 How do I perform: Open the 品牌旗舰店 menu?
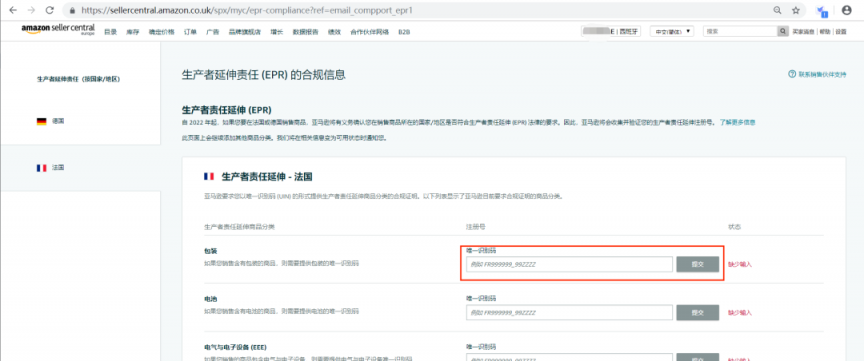pyautogui.click(x=245, y=32)
